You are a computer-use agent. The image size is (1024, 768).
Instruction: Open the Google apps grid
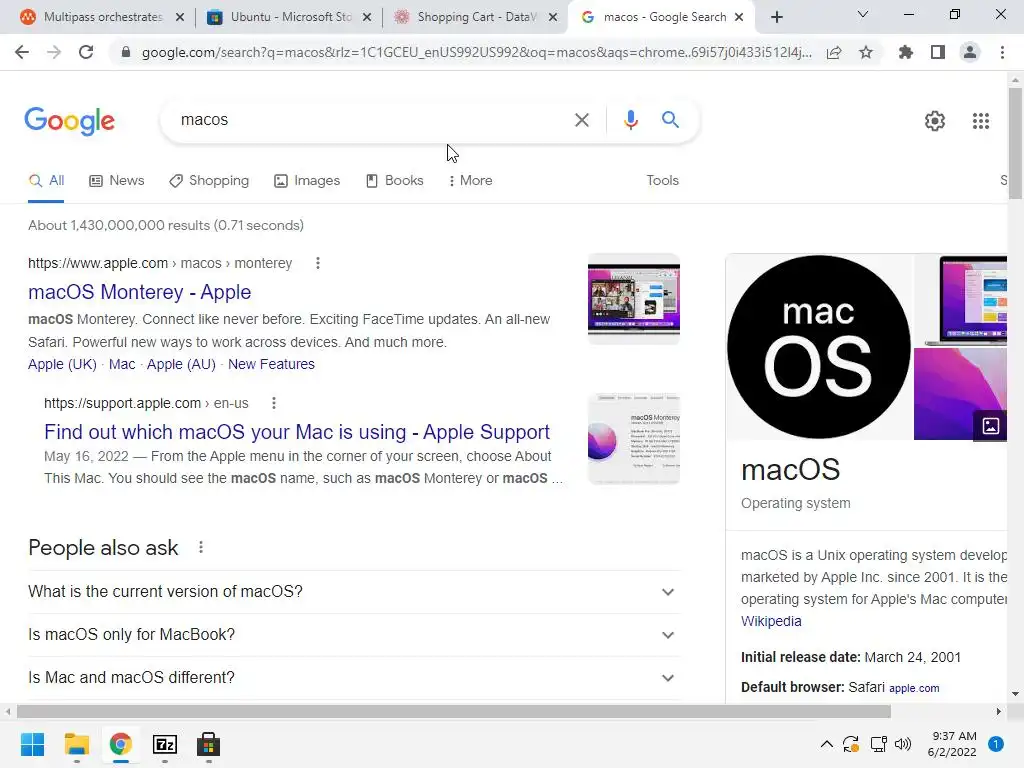point(980,121)
